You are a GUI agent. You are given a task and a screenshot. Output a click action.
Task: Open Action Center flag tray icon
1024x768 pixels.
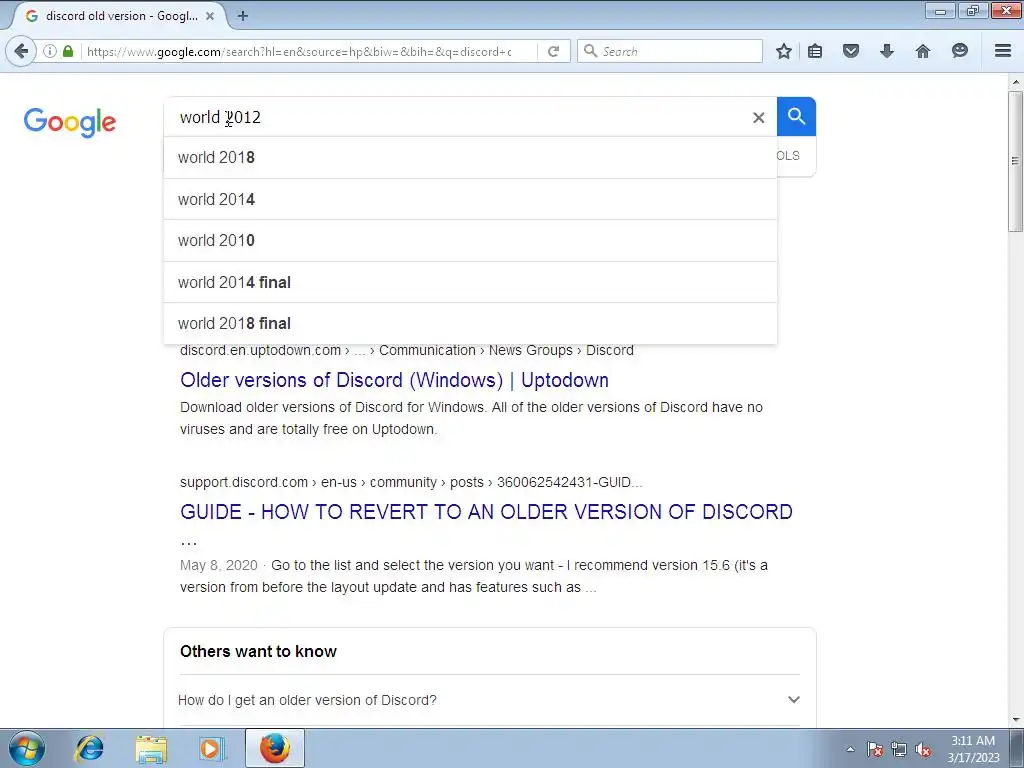coord(874,750)
